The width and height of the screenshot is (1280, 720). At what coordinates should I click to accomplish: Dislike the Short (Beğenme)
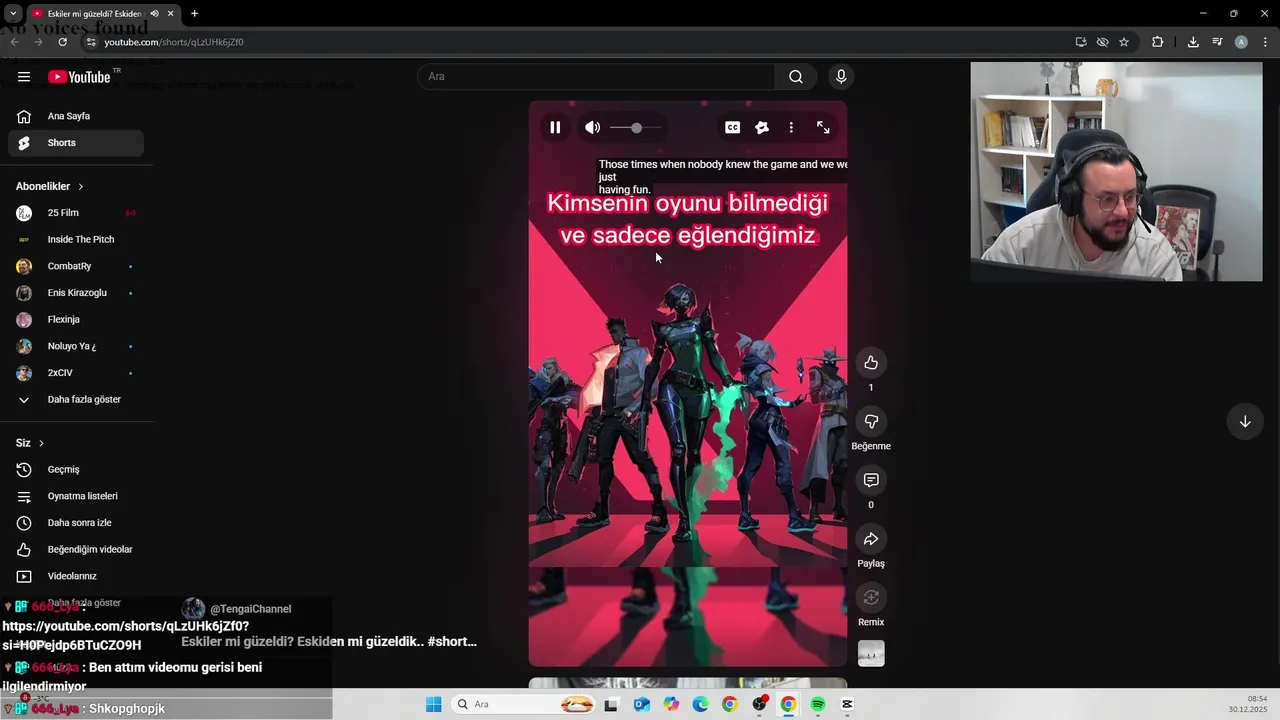[x=871, y=422]
